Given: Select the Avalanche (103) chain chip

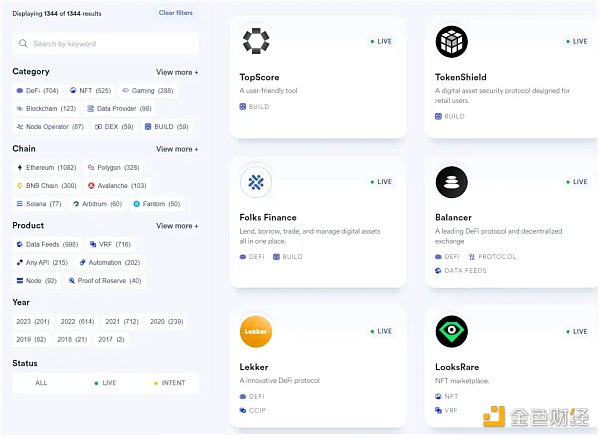Looking at the screenshot, I should point(117,186).
